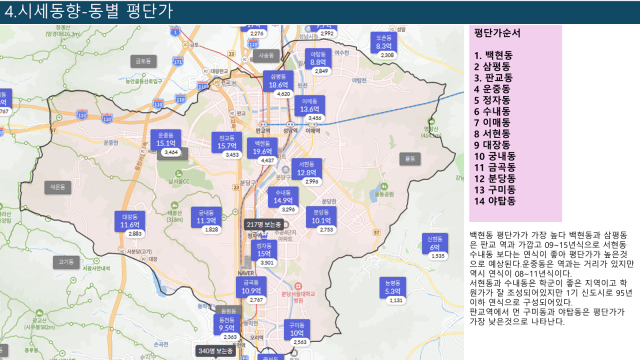Select the 판교동 15.7억 marker

pos(227,142)
